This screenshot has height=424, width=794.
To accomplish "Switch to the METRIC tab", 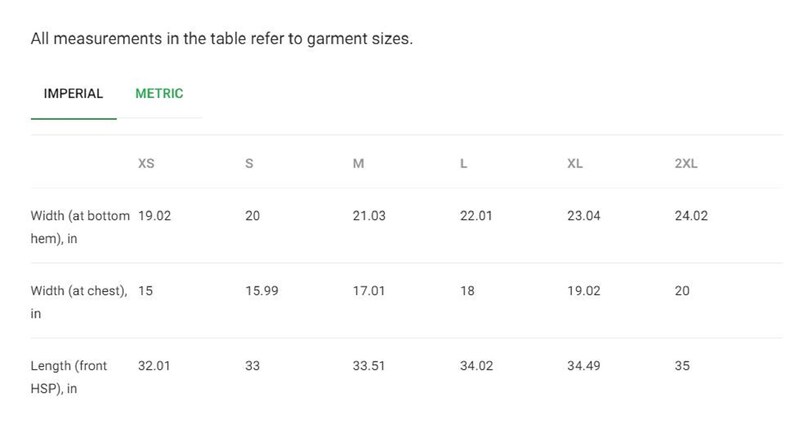I will [159, 94].
